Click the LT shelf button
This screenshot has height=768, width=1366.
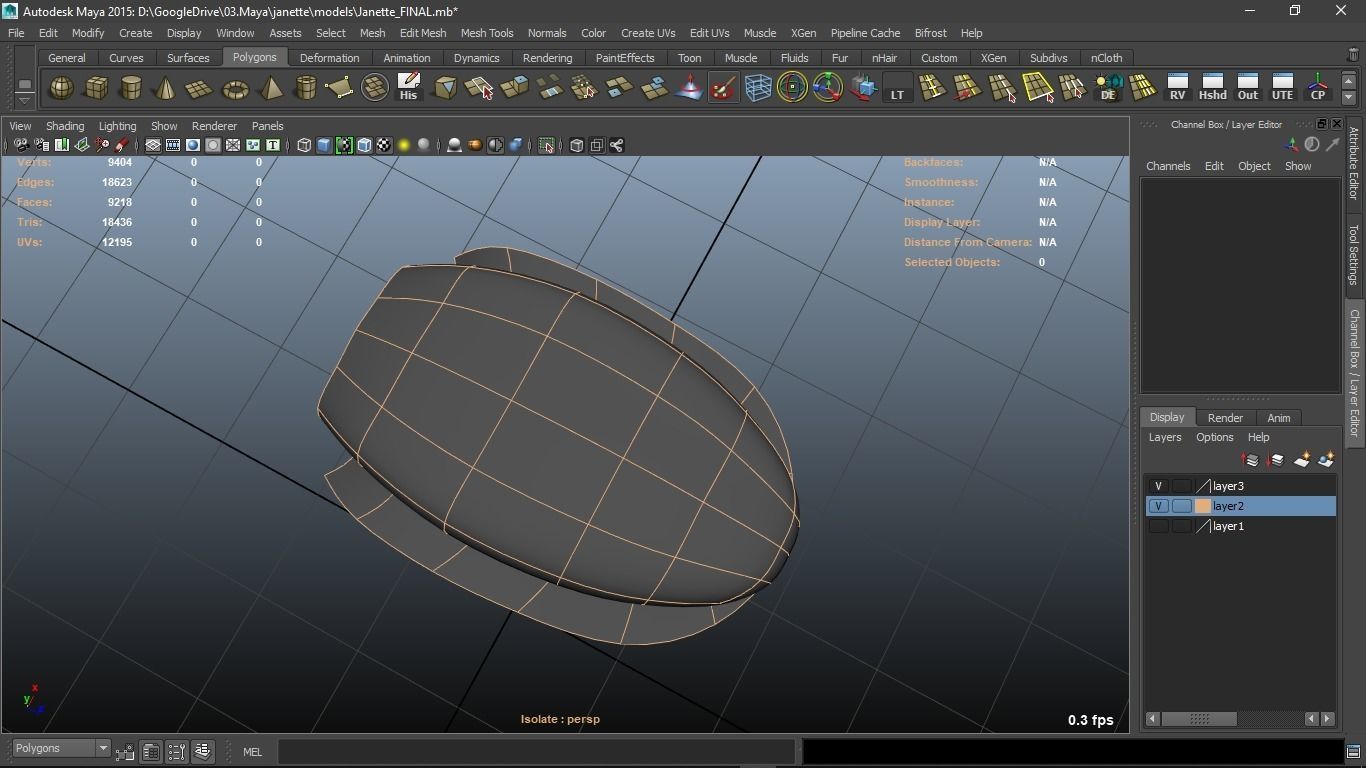(897, 88)
